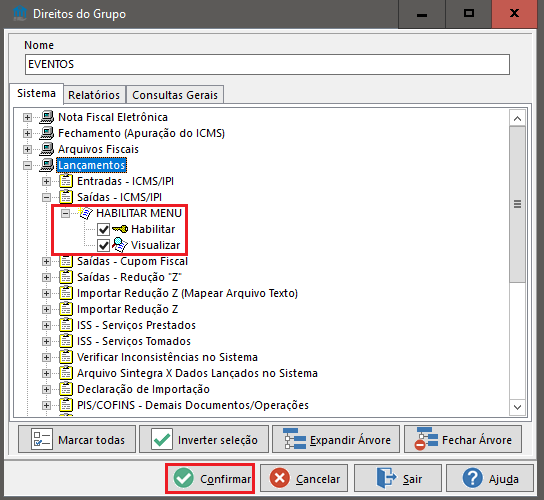Expand Importar Redução Z (Mapear Arquivo Texto) node
This screenshot has height=500, width=544.
(x=46, y=293)
